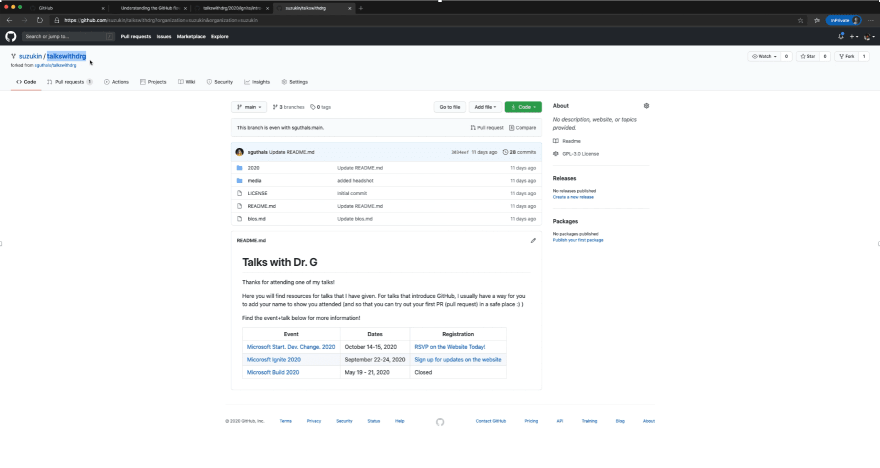This screenshot has width=880, height=468.
Task: Click the footer GitHub mark icon
Action: [440, 422]
